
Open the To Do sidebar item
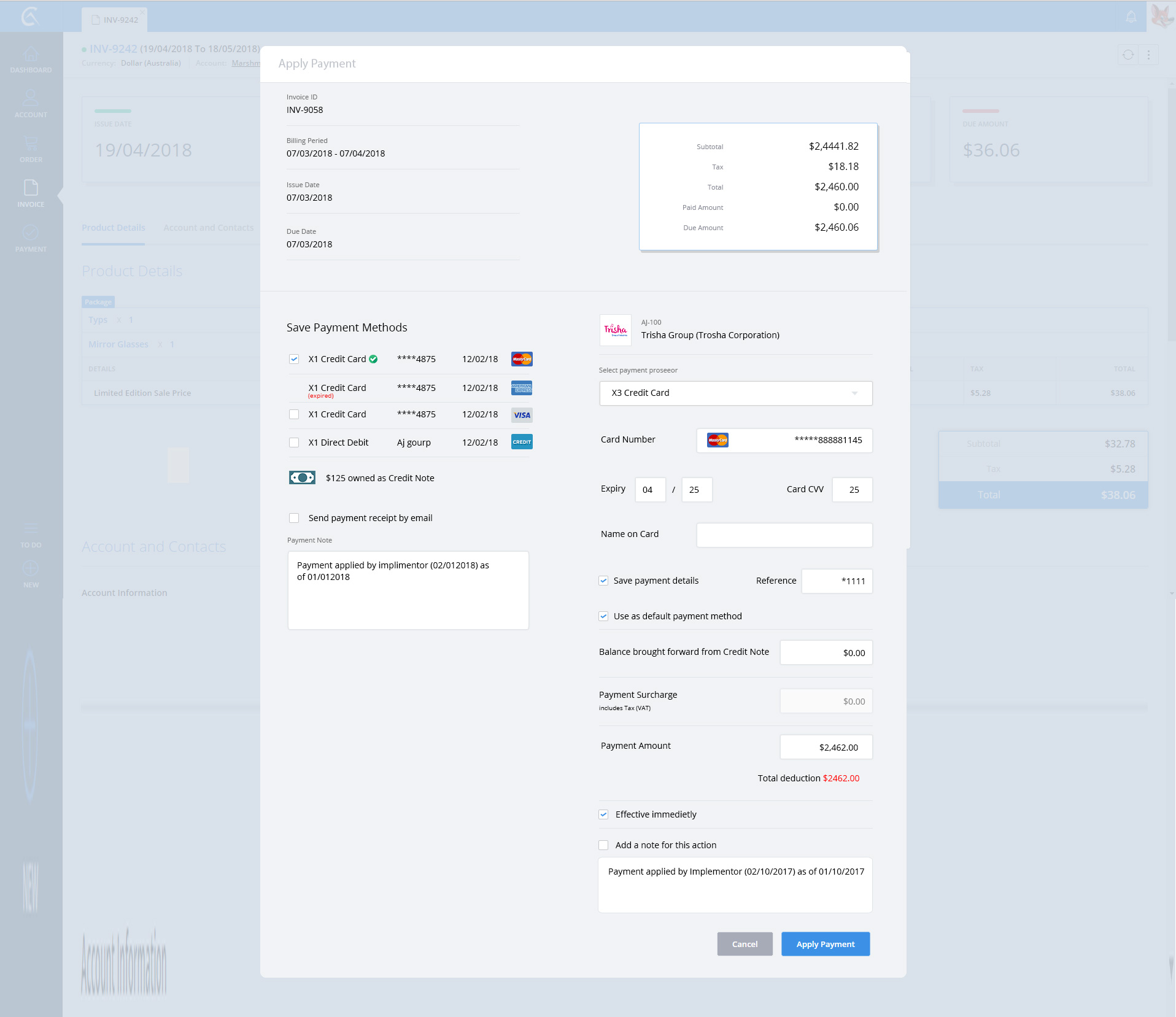(31, 535)
